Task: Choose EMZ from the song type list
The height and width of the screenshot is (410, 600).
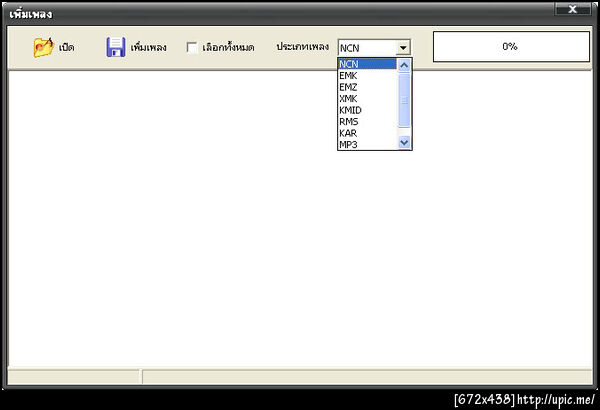Action: point(367,87)
